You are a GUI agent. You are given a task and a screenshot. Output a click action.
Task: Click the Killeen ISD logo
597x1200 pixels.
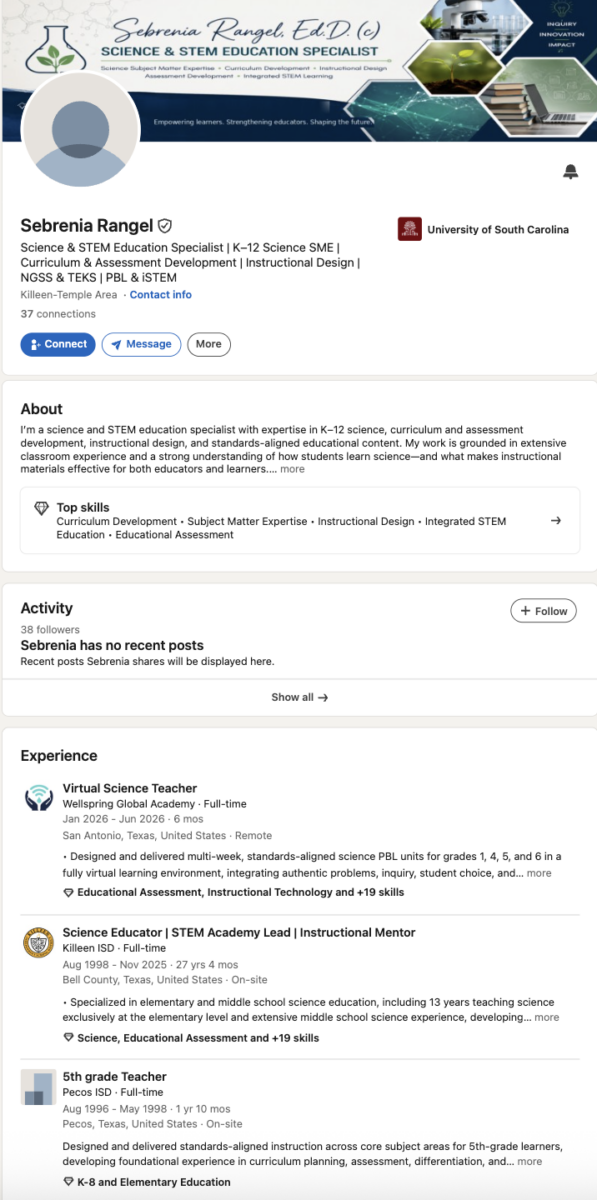38,942
